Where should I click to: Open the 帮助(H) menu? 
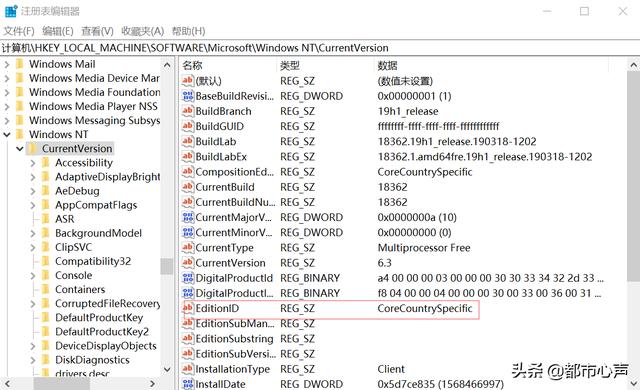188,31
